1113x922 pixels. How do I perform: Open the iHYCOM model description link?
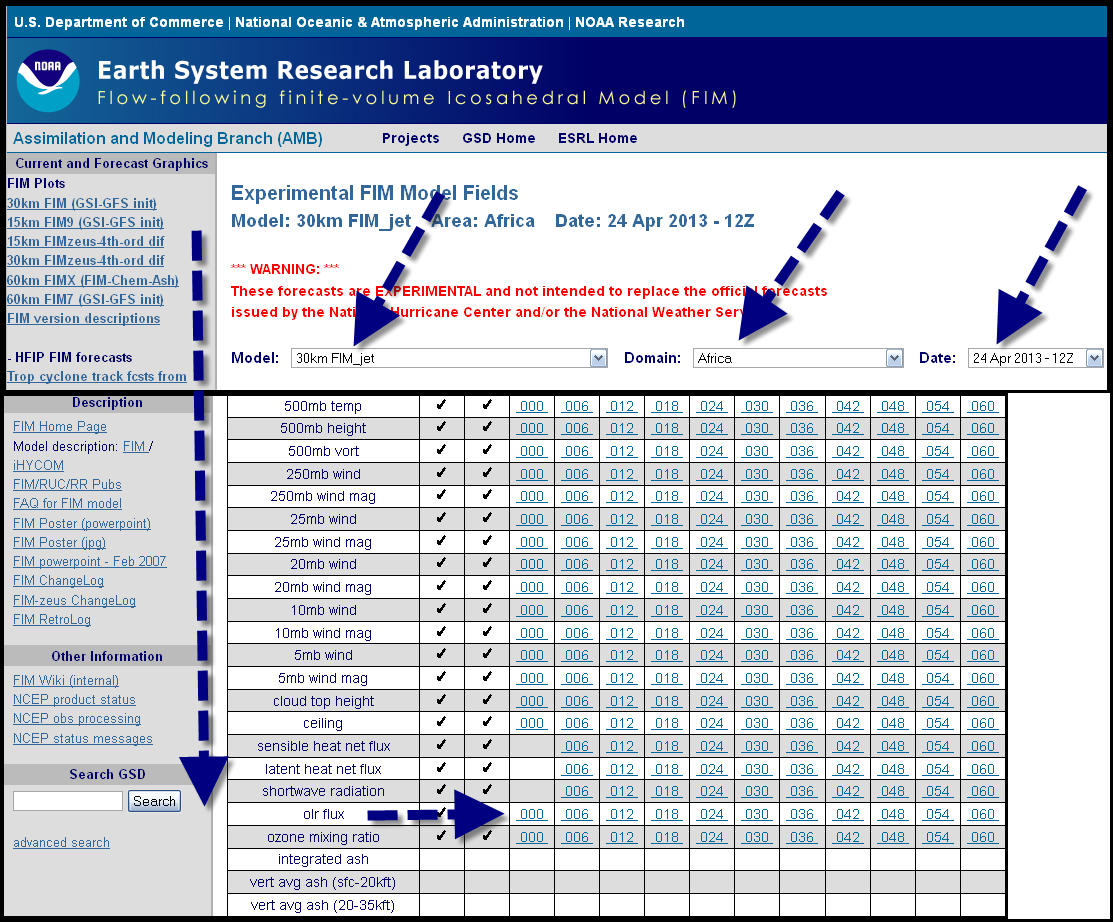click(x=38, y=466)
